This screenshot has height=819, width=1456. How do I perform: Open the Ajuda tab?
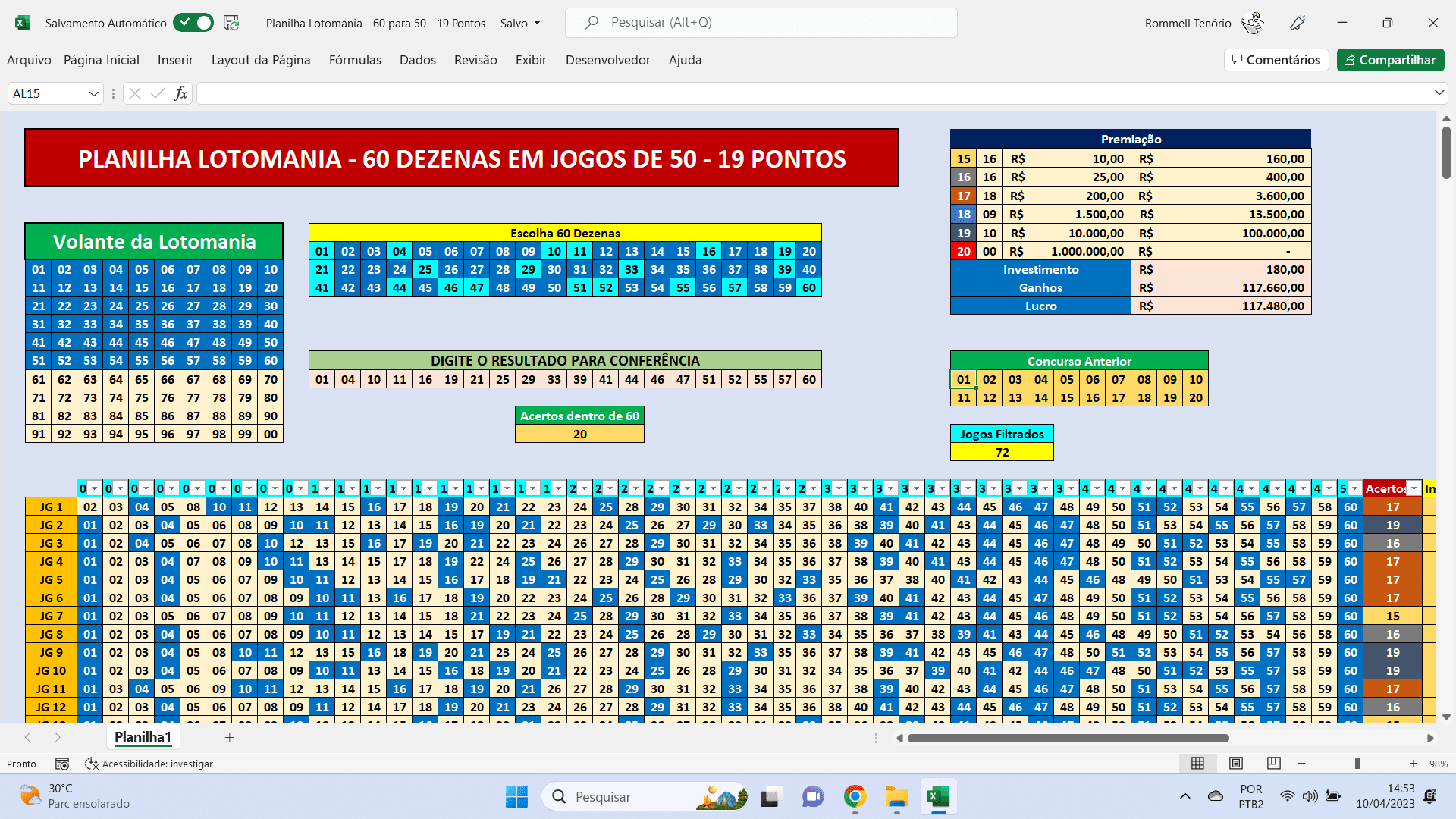685,60
